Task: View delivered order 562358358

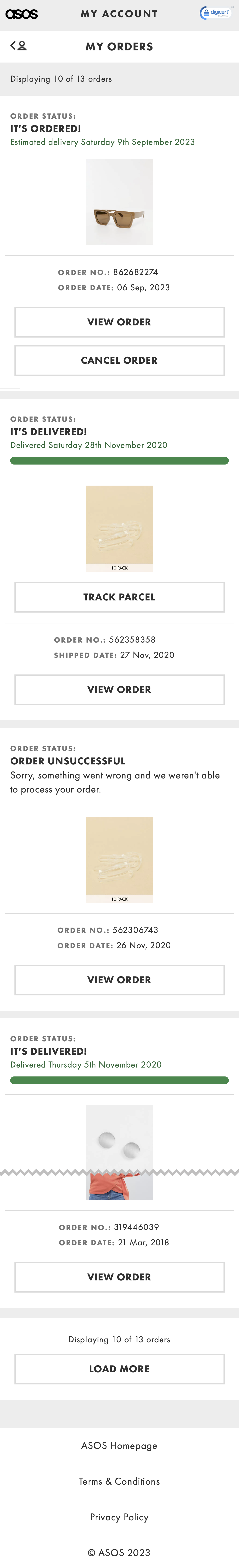Action: 119,690
